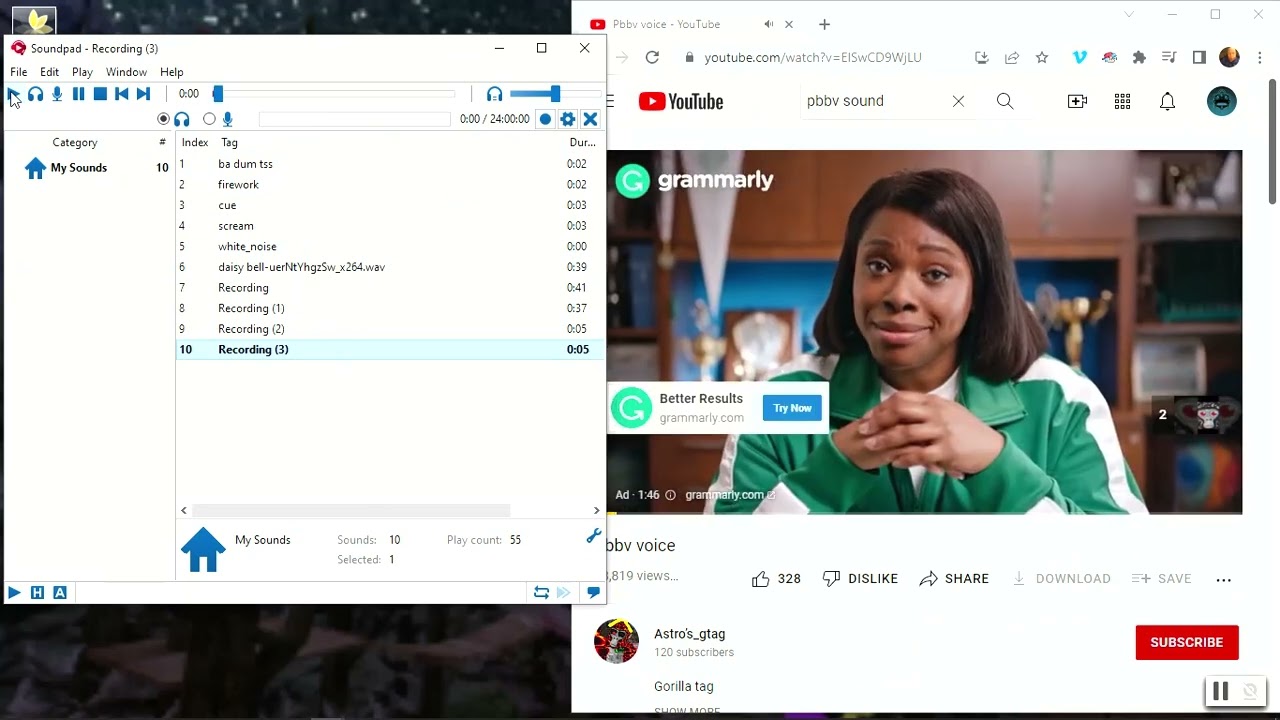Open the YouTube Create video icon
1280x720 pixels.
click(x=1077, y=101)
